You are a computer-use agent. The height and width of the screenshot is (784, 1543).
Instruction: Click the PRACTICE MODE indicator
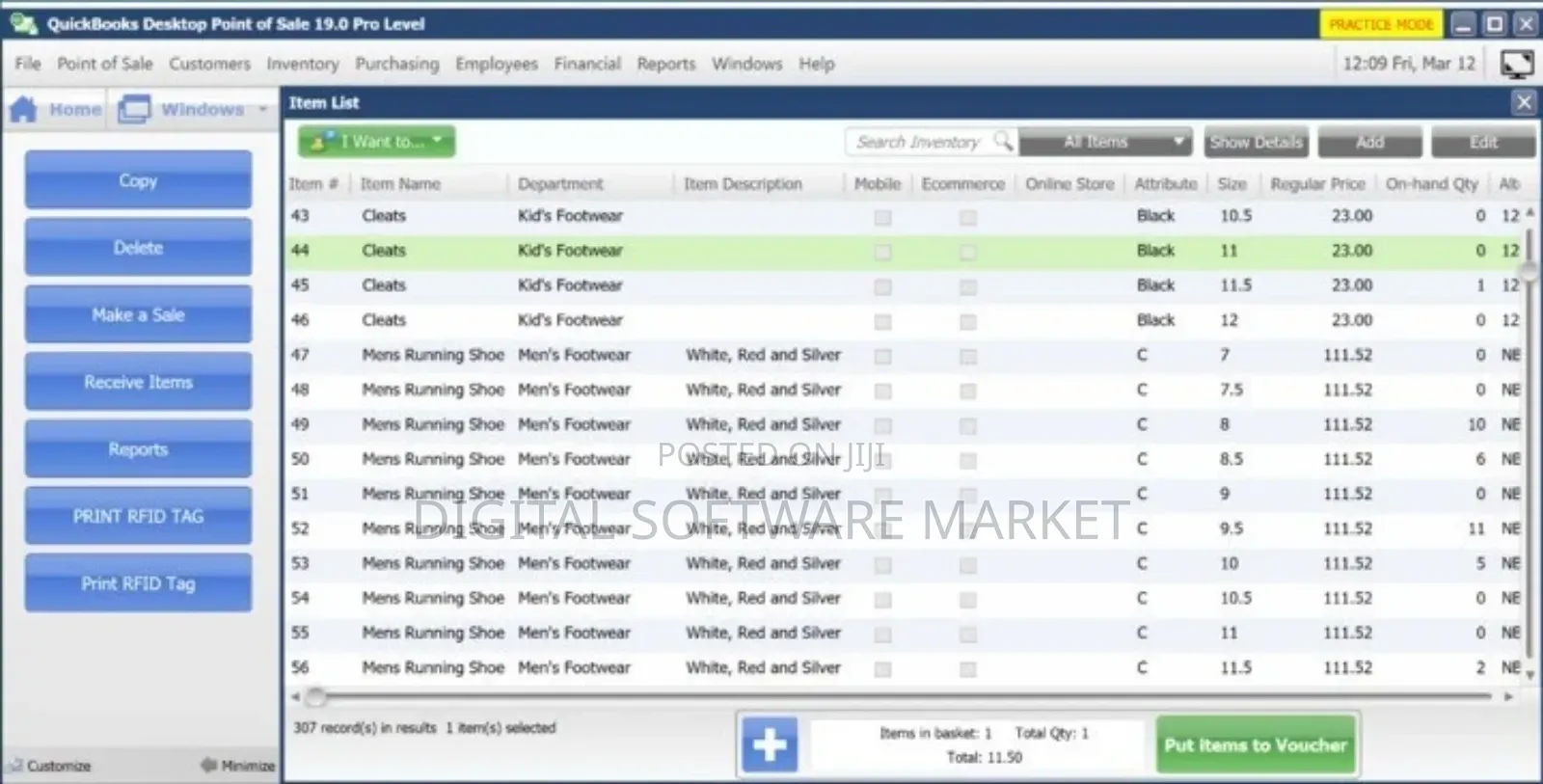click(1381, 24)
